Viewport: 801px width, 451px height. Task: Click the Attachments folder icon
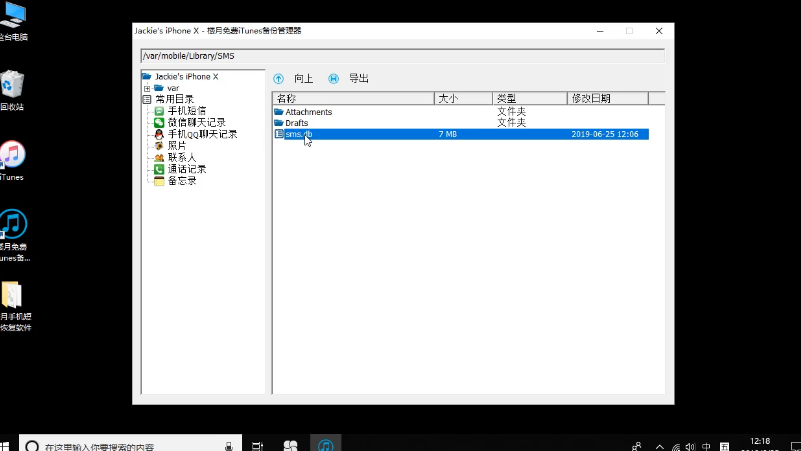click(279, 112)
